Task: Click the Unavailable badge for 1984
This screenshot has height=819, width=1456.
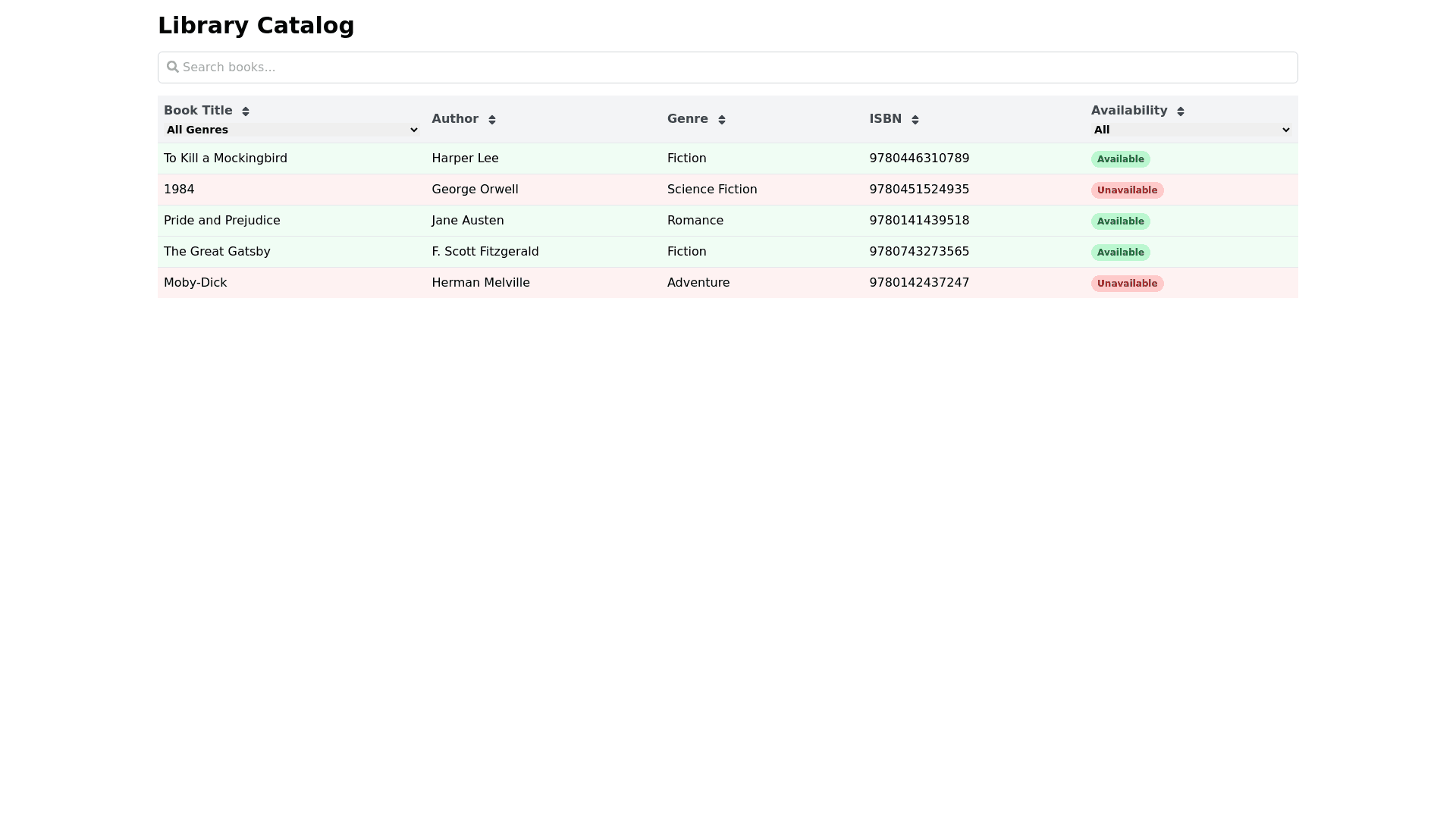Action: click(x=1127, y=190)
